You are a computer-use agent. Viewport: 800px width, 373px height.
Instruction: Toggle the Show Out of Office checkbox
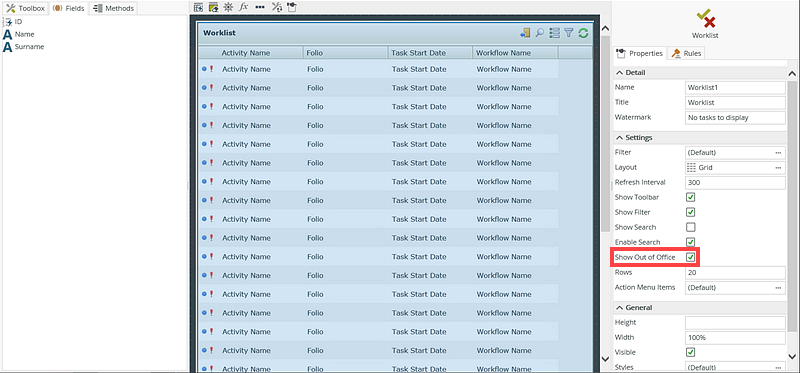click(690, 257)
